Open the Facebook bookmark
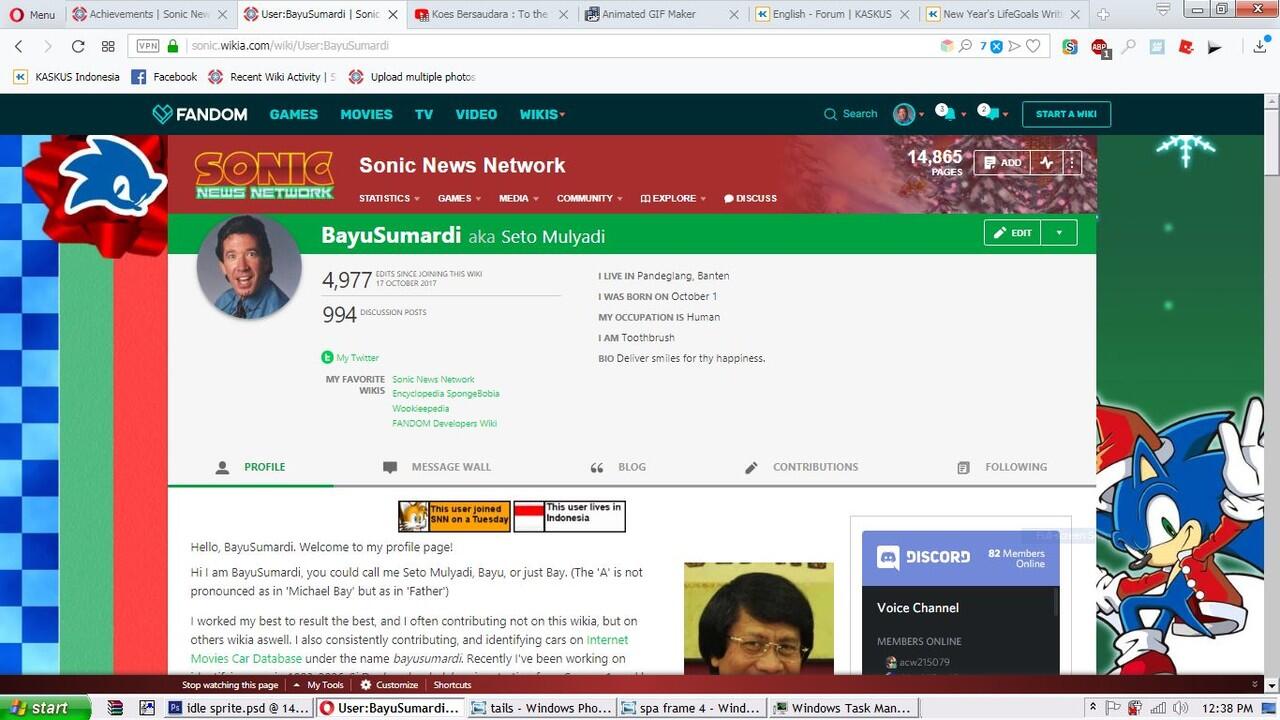Image resolution: width=1280 pixels, height=720 pixels. 164,77
